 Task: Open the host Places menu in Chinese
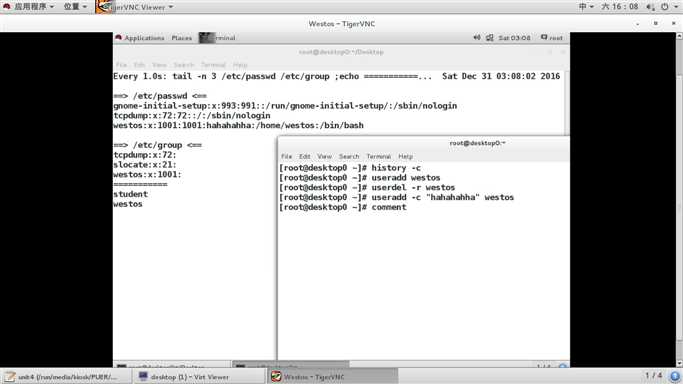point(75,7)
